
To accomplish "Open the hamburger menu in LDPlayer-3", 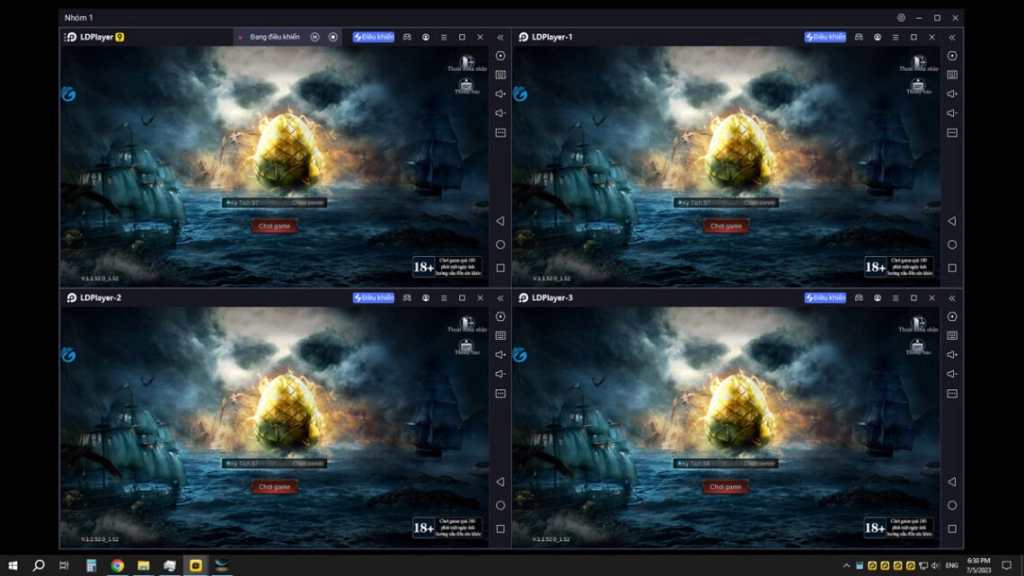I will point(895,298).
